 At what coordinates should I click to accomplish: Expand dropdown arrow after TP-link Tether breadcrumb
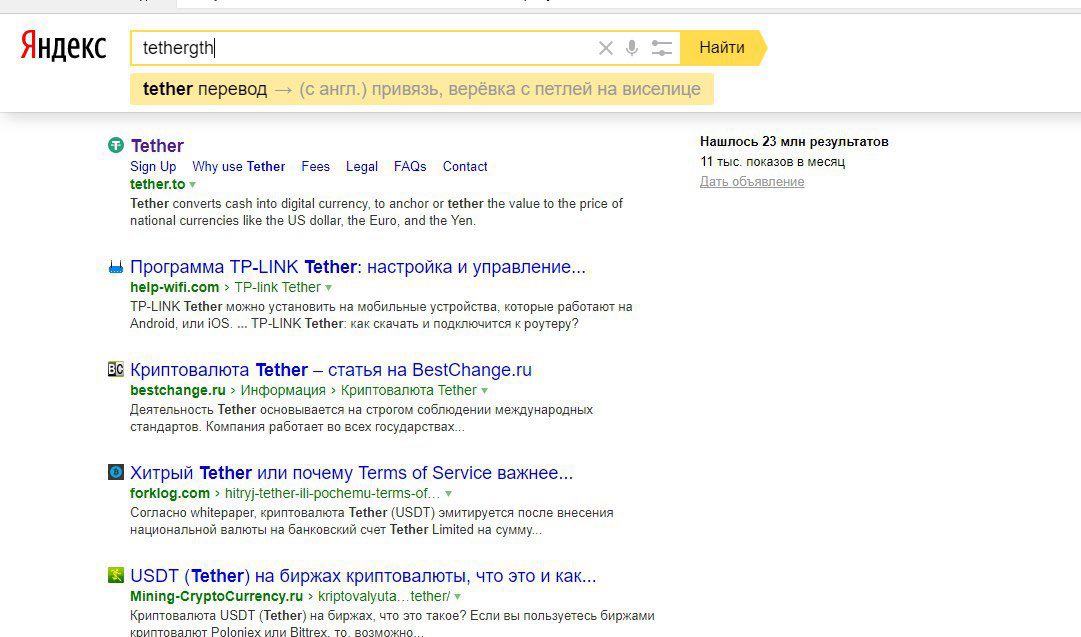click(x=328, y=287)
